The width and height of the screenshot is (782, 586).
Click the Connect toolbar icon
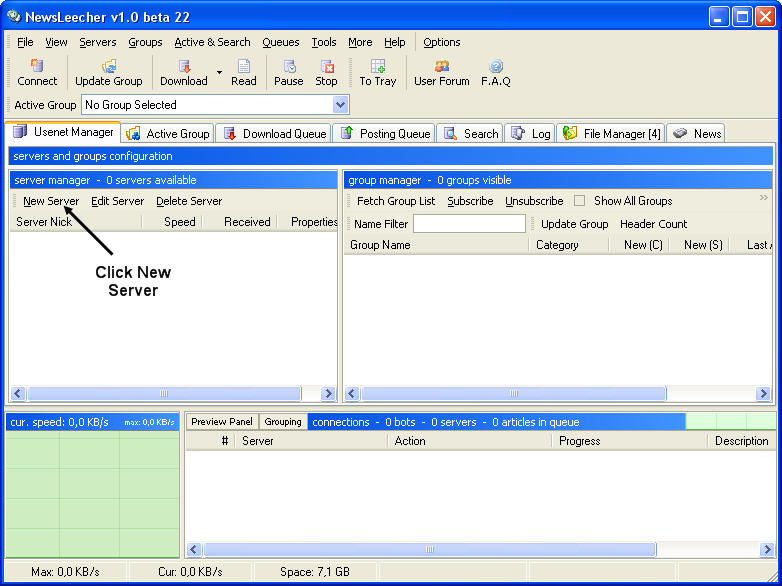[x=37, y=66]
